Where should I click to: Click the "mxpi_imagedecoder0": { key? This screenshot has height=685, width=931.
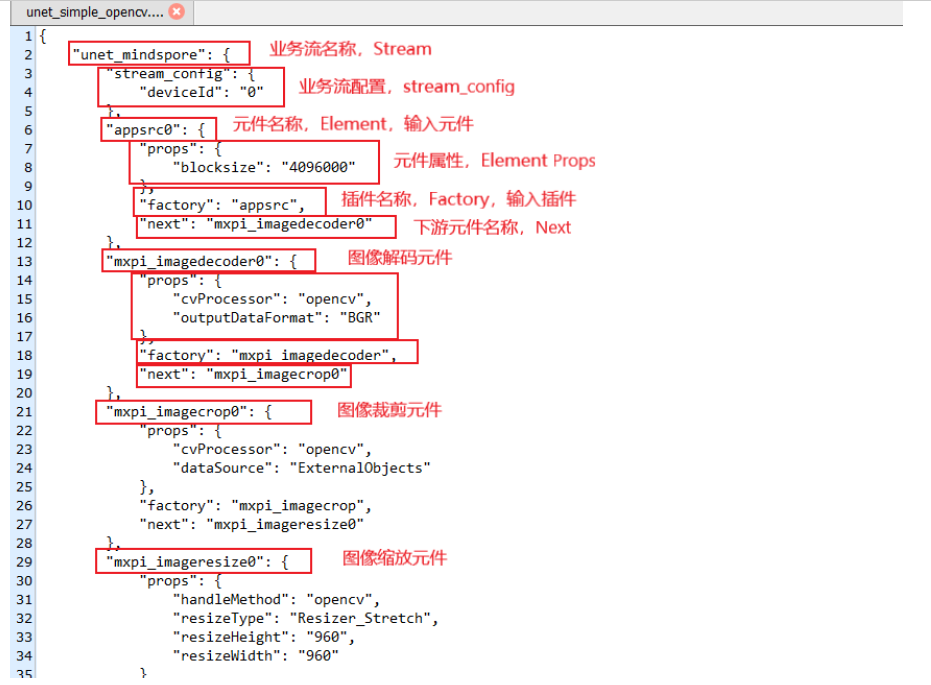point(201,262)
